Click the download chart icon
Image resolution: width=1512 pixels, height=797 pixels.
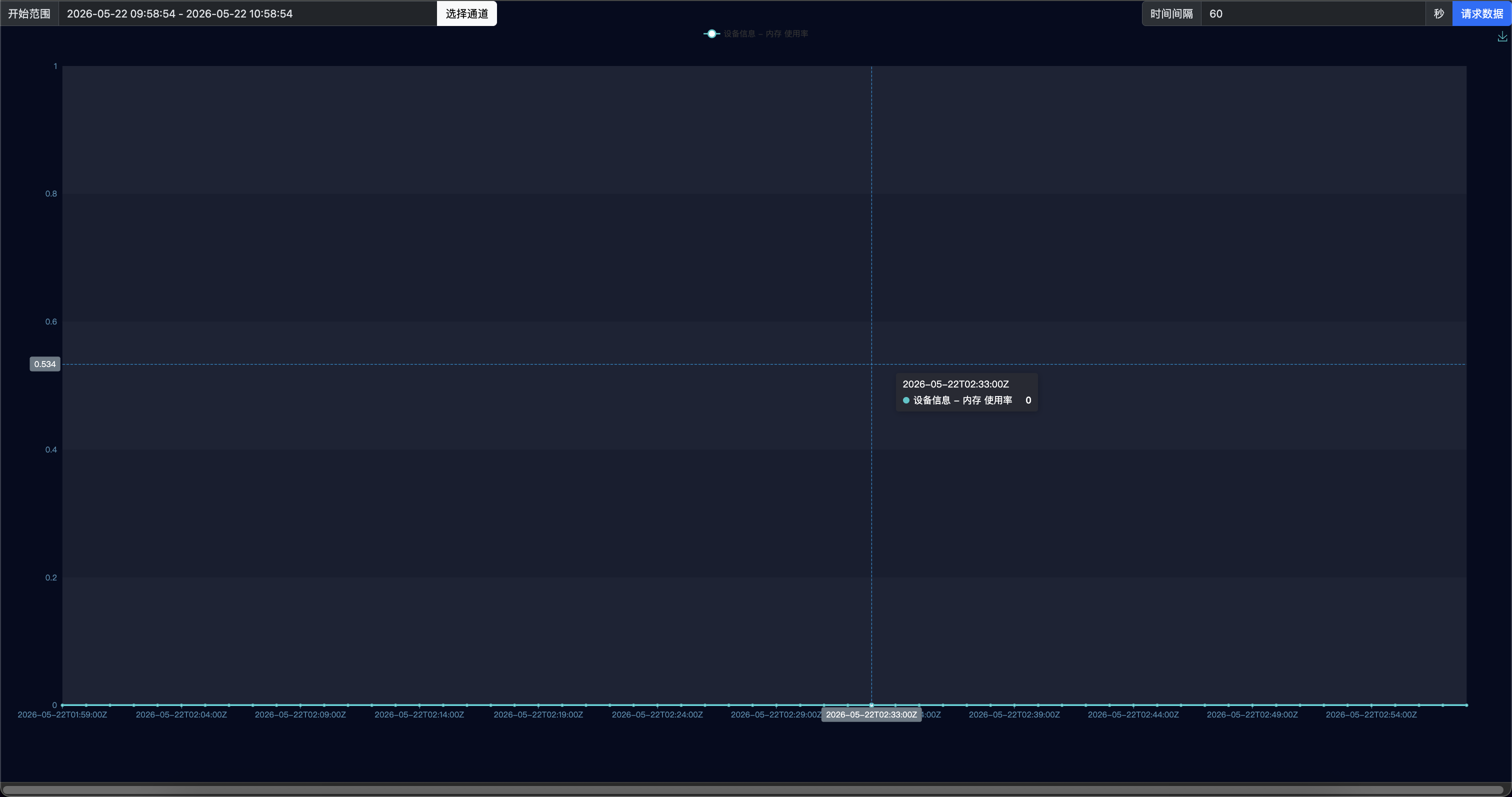point(1502,36)
